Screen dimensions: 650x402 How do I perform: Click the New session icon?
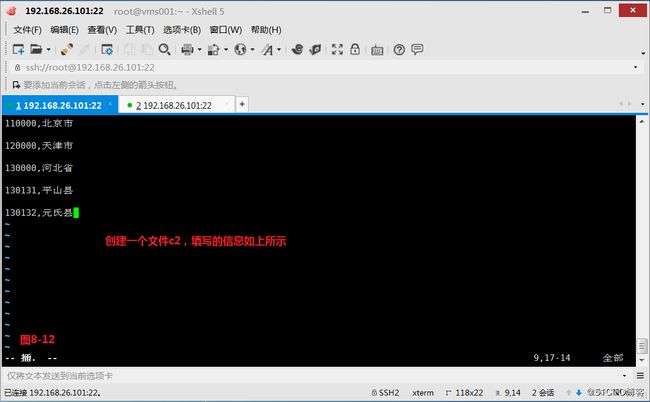pos(18,49)
